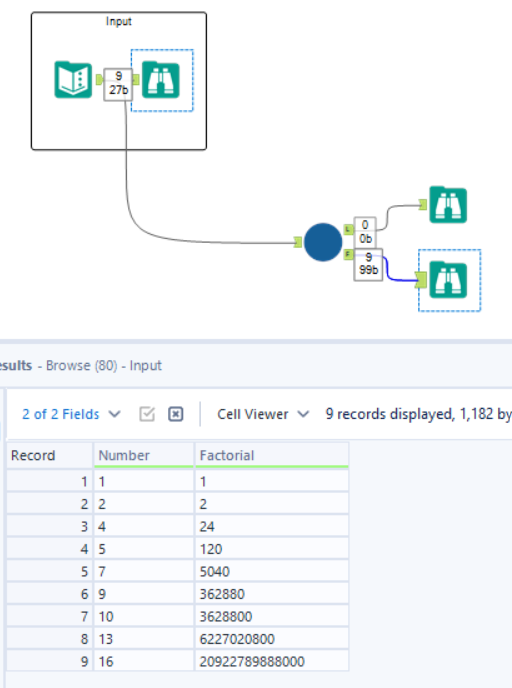The width and height of the screenshot is (512, 688).
Task: Select the upper right Browse binoculars tool
Action: pos(448,205)
